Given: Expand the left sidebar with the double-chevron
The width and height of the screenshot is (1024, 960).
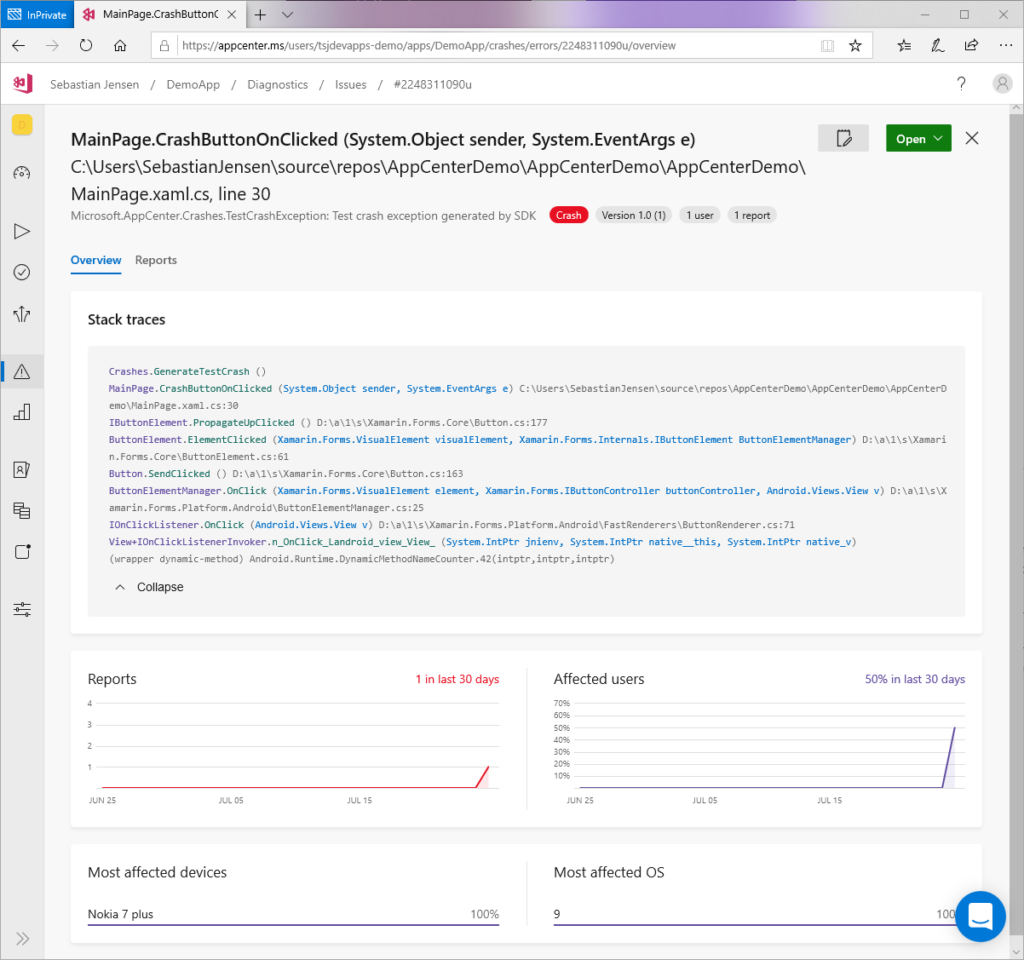Looking at the screenshot, I should point(22,938).
